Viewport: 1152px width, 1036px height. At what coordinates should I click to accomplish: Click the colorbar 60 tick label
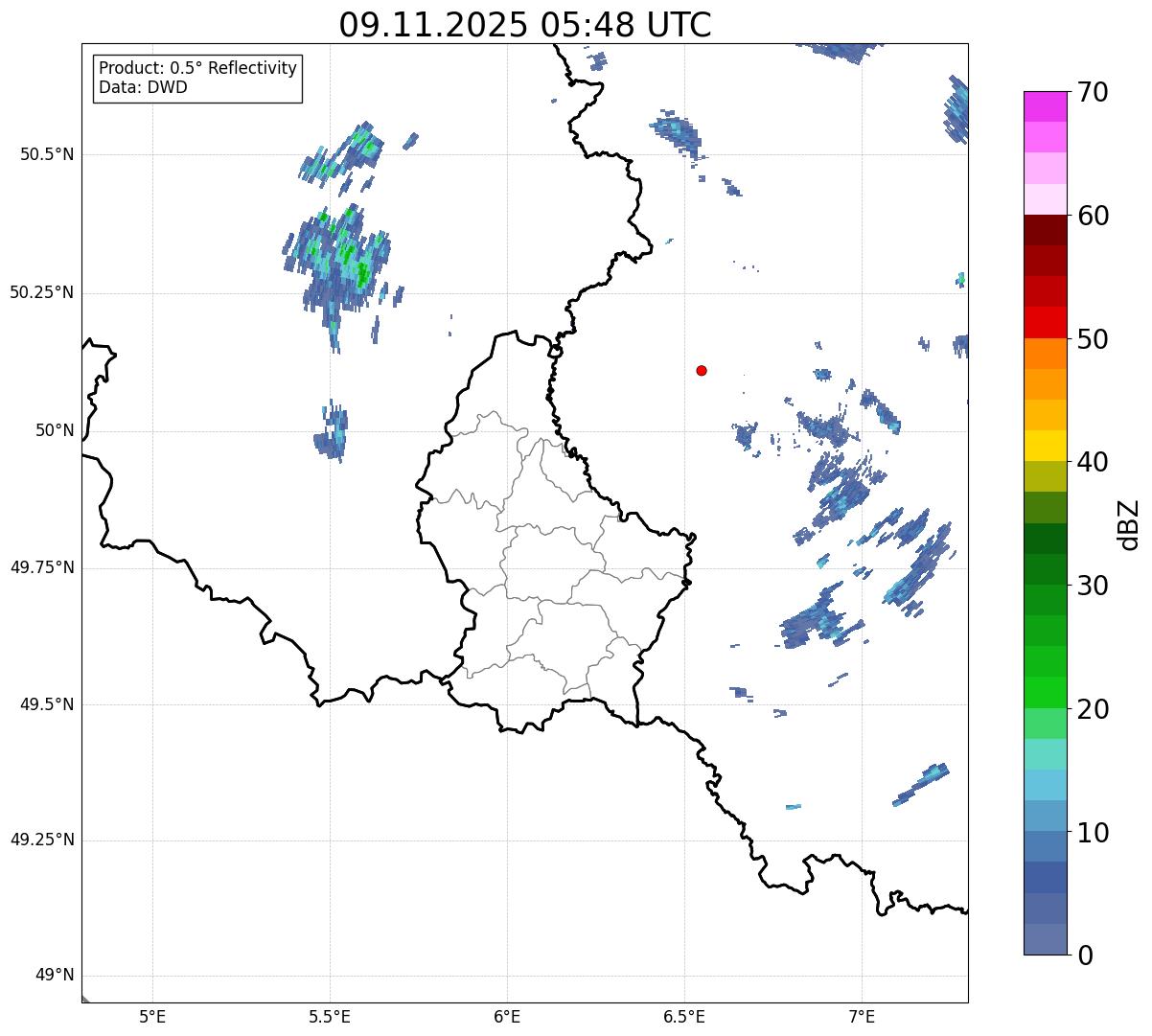tap(1093, 216)
